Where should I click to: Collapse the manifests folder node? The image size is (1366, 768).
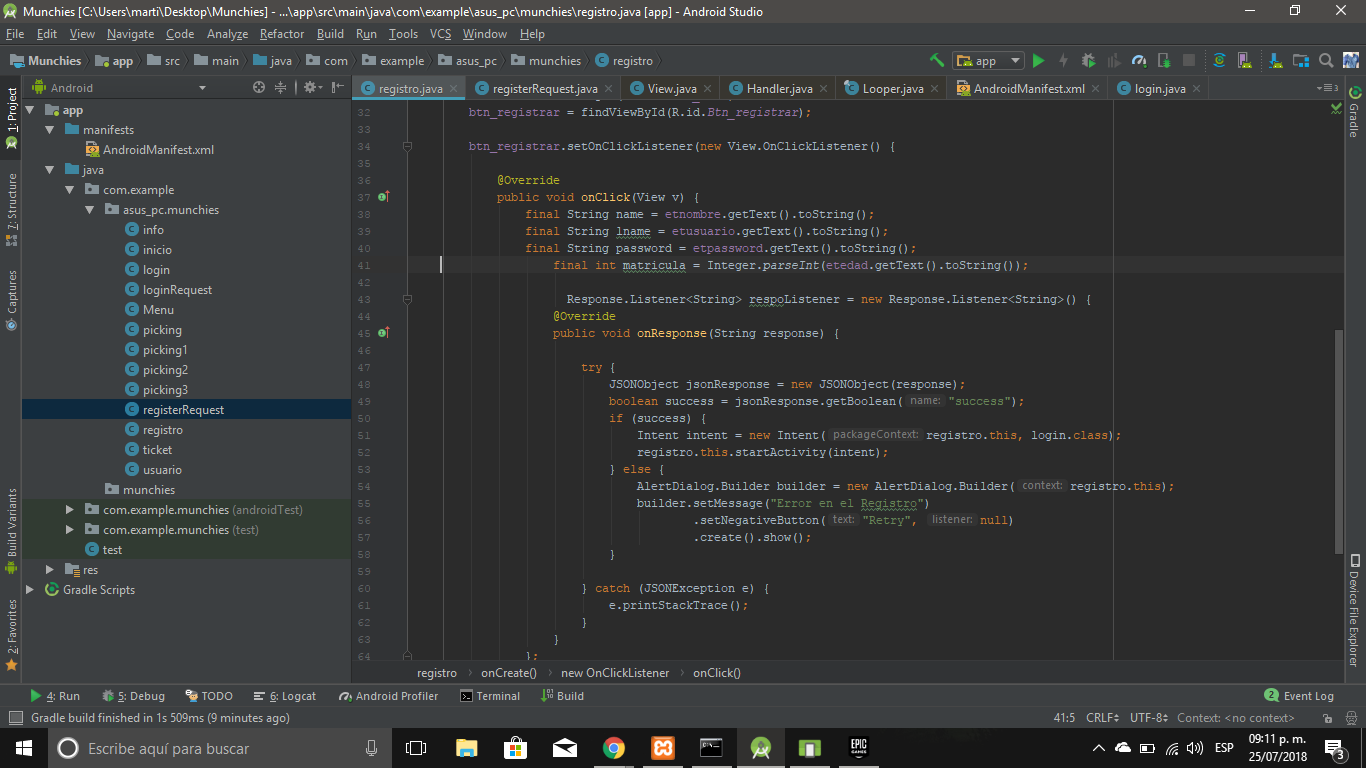[49, 130]
